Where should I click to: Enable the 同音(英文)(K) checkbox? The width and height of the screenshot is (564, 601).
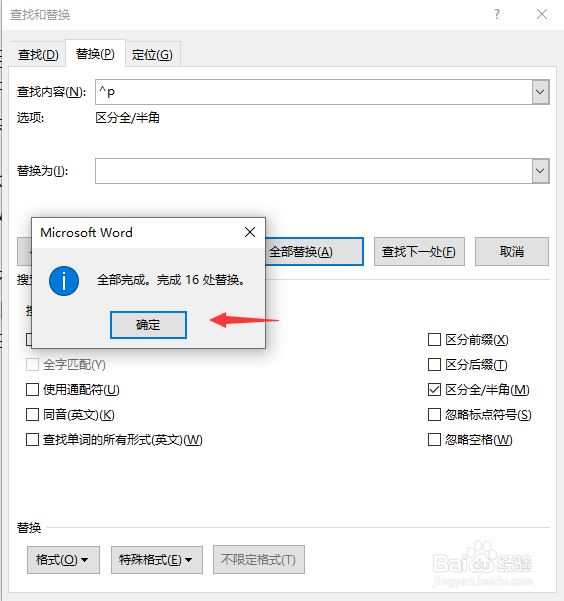tap(32, 415)
